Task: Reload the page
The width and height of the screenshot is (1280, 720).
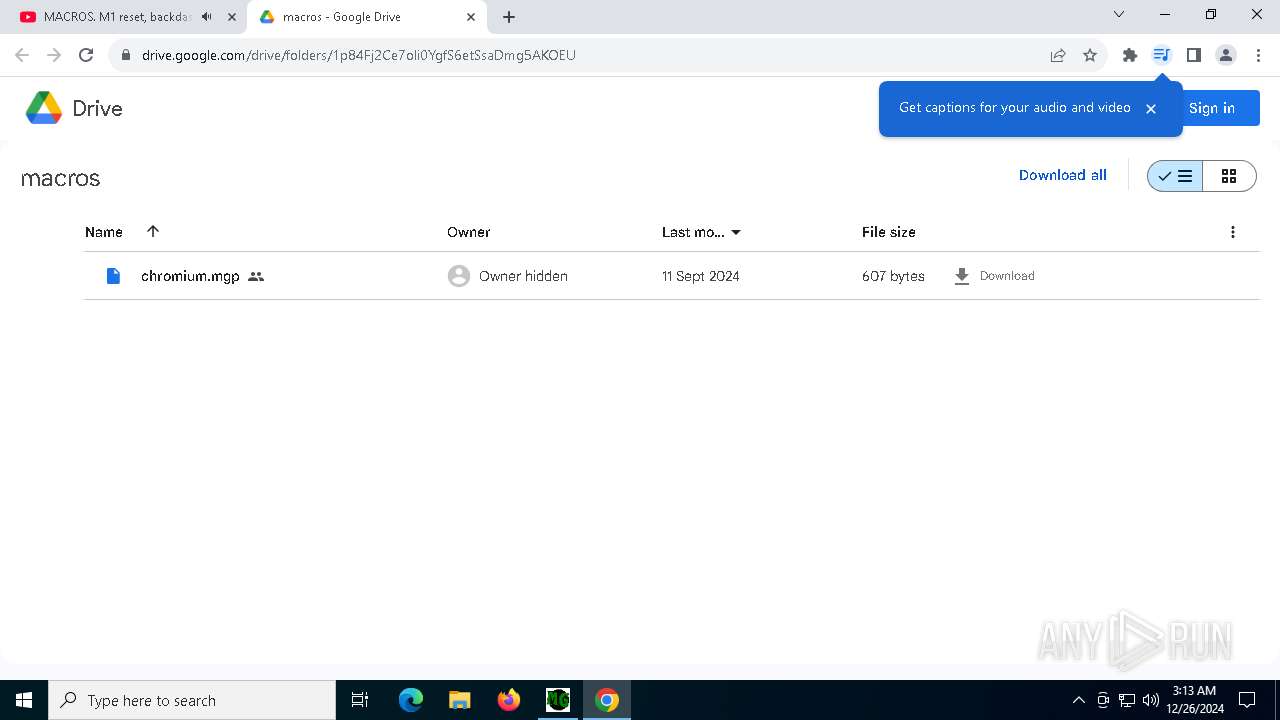Action: coord(86,55)
